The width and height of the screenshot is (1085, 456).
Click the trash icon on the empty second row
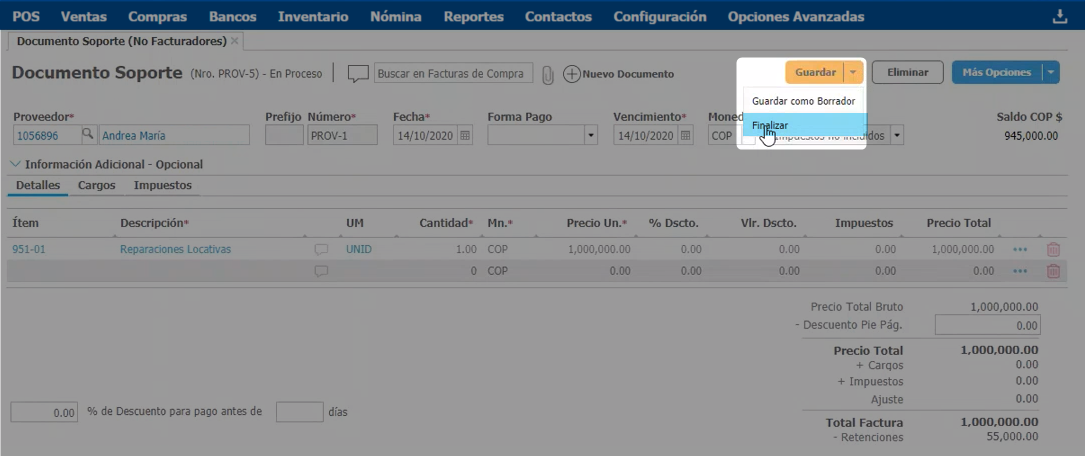1053,271
